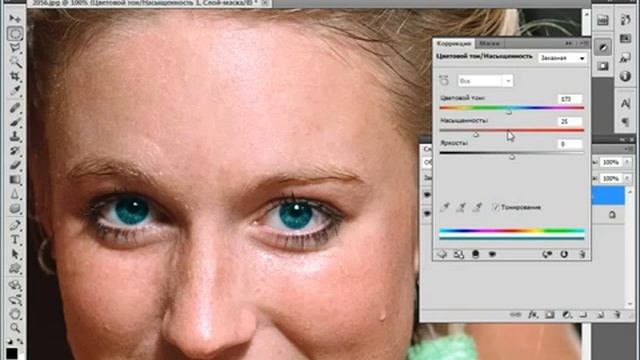This screenshot has height=360, width=640.
Task: Open layer fill 100% dropdown arrow
Action: pos(627,179)
